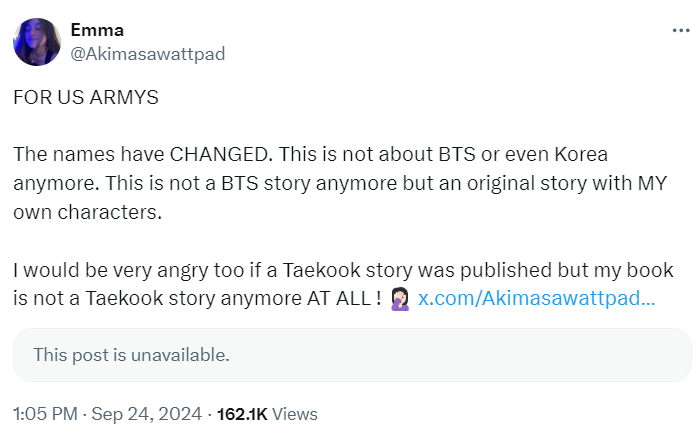
Task: Click the Views label beside the count
Action: [295, 413]
